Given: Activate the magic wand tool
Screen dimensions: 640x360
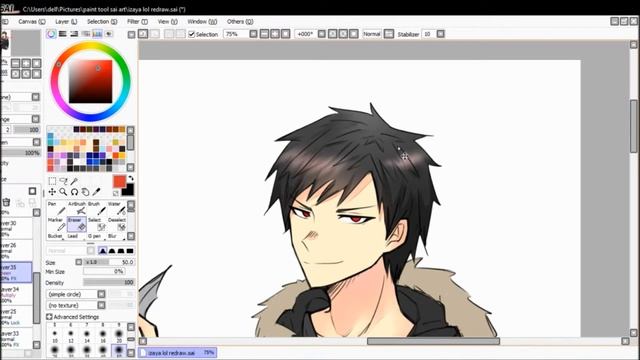Looking at the screenshot, I should 74,181.
